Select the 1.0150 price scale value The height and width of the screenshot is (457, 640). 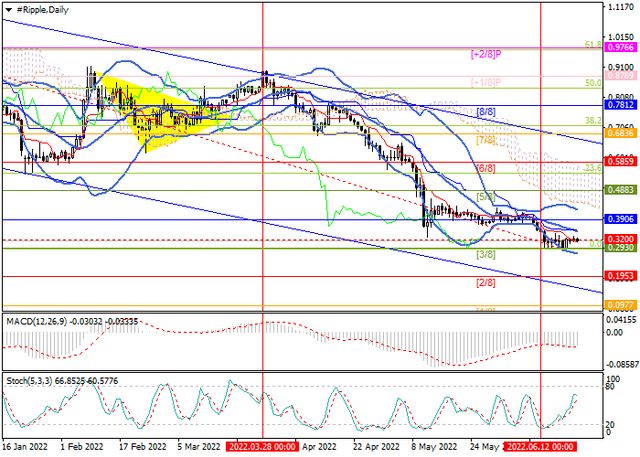[x=620, y=37]
